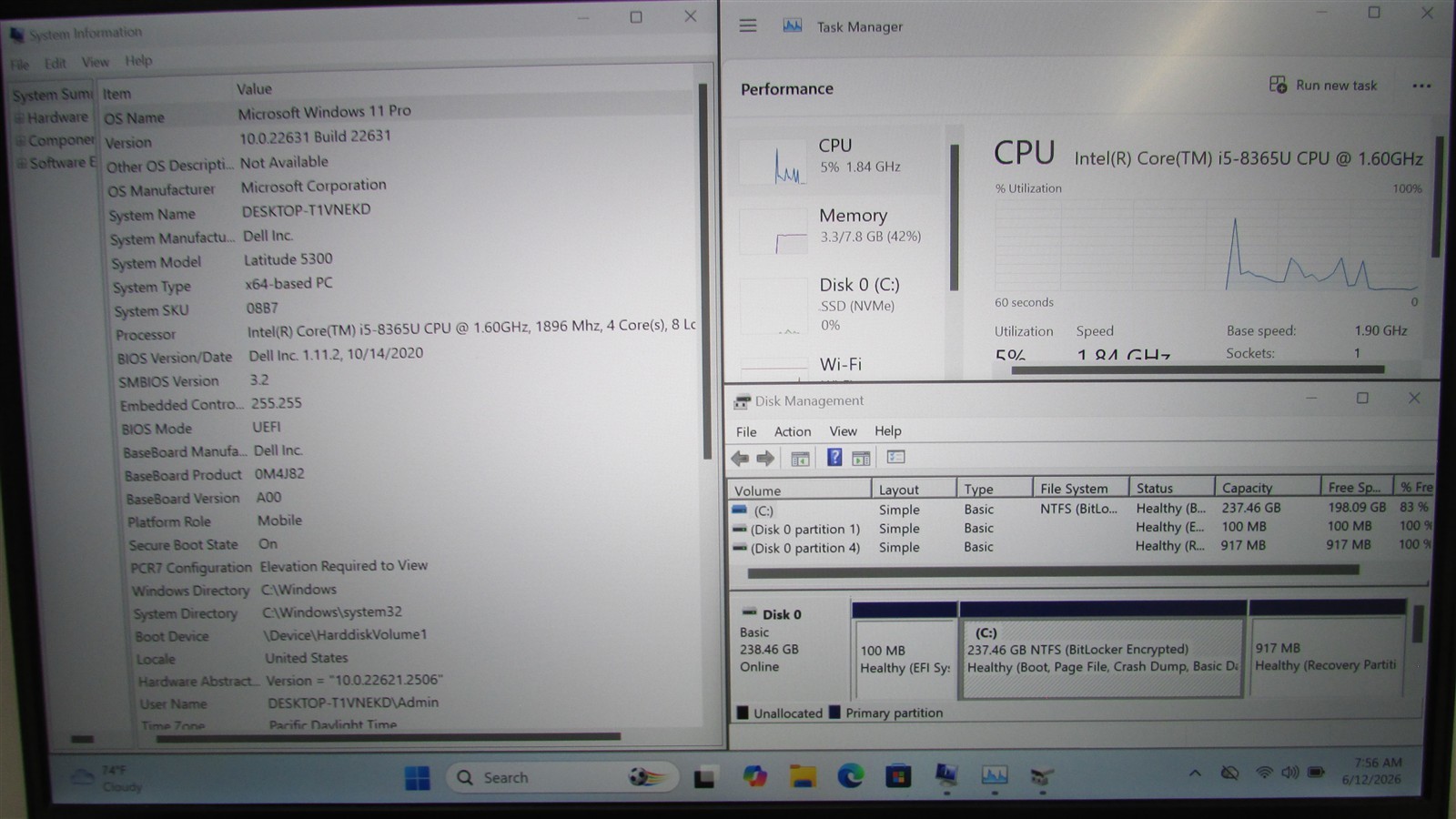Open View menu in Disk Management

point(843,431)
